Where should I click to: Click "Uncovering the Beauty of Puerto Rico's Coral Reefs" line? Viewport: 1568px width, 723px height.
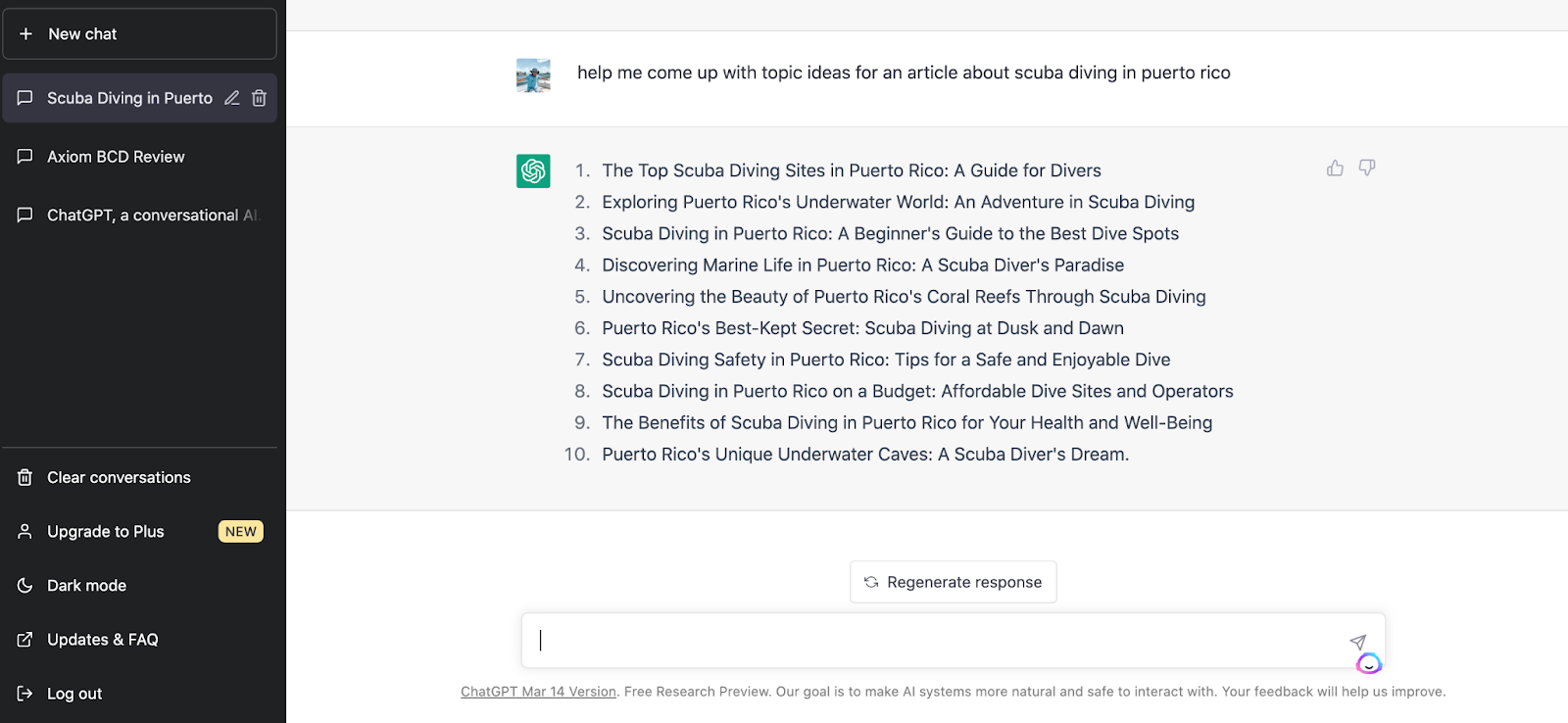pos(904,296)
